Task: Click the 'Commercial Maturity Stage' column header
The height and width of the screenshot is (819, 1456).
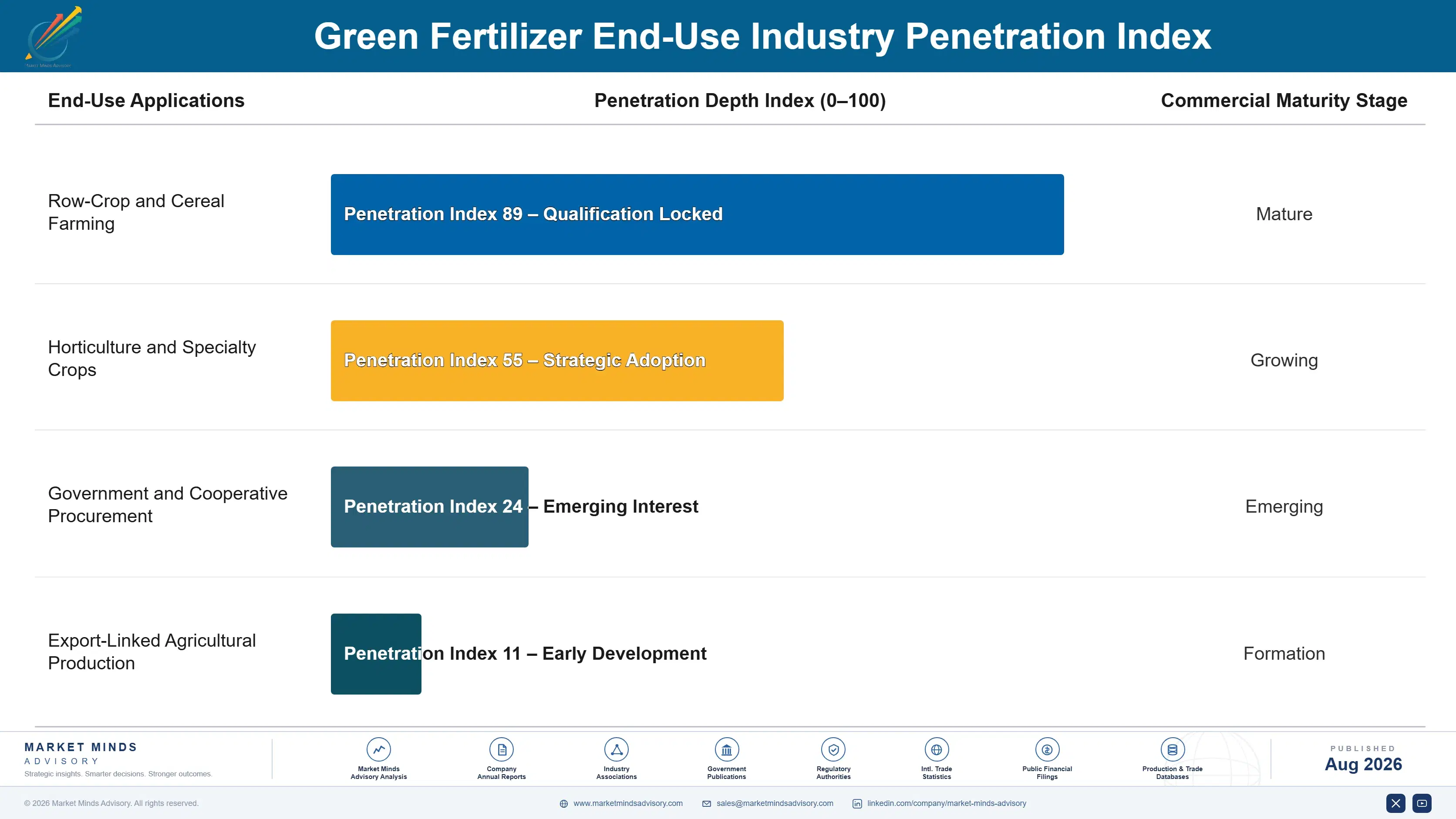Action: [1284, 101]
